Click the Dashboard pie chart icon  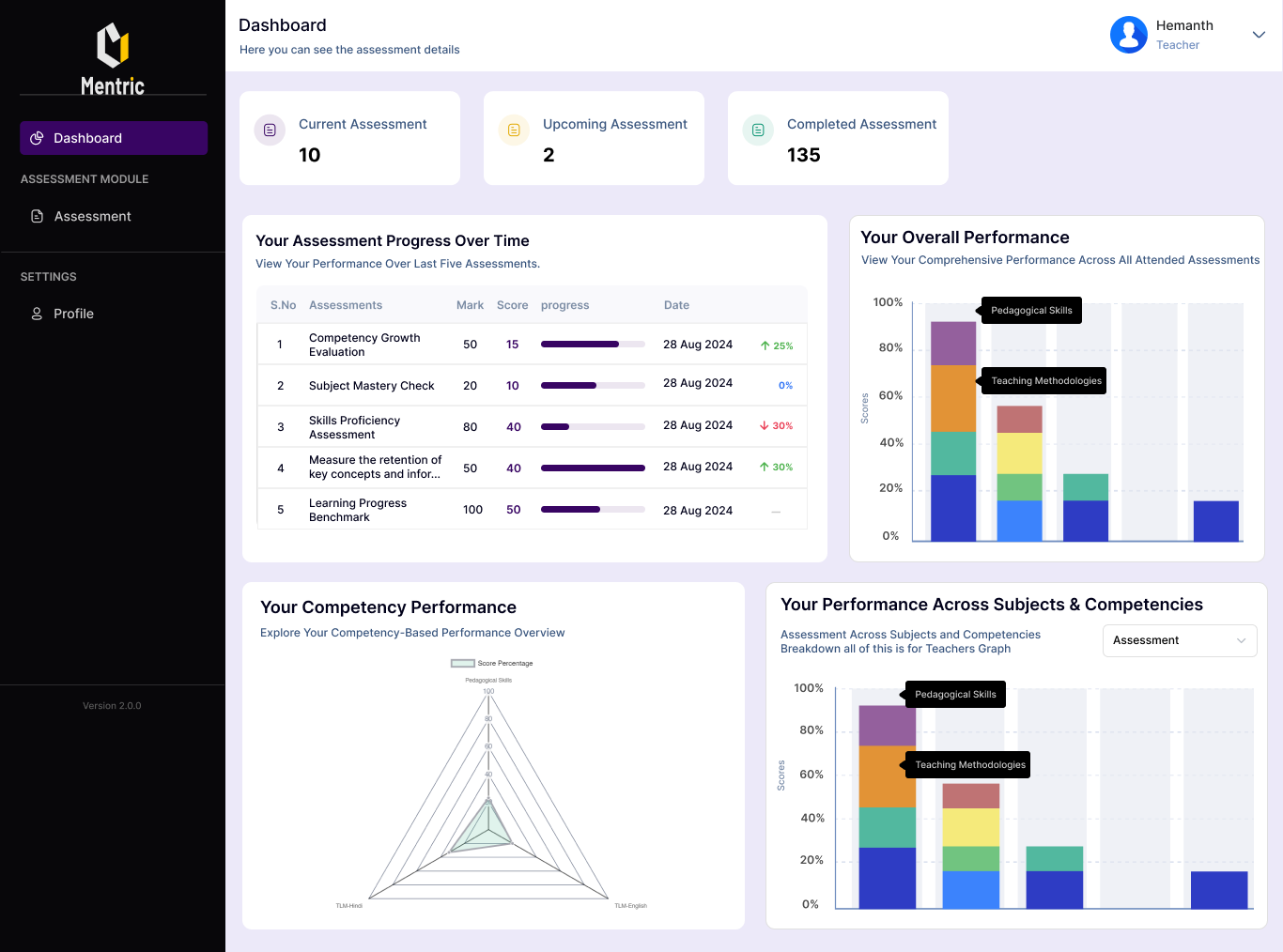(x=37, y=138)
